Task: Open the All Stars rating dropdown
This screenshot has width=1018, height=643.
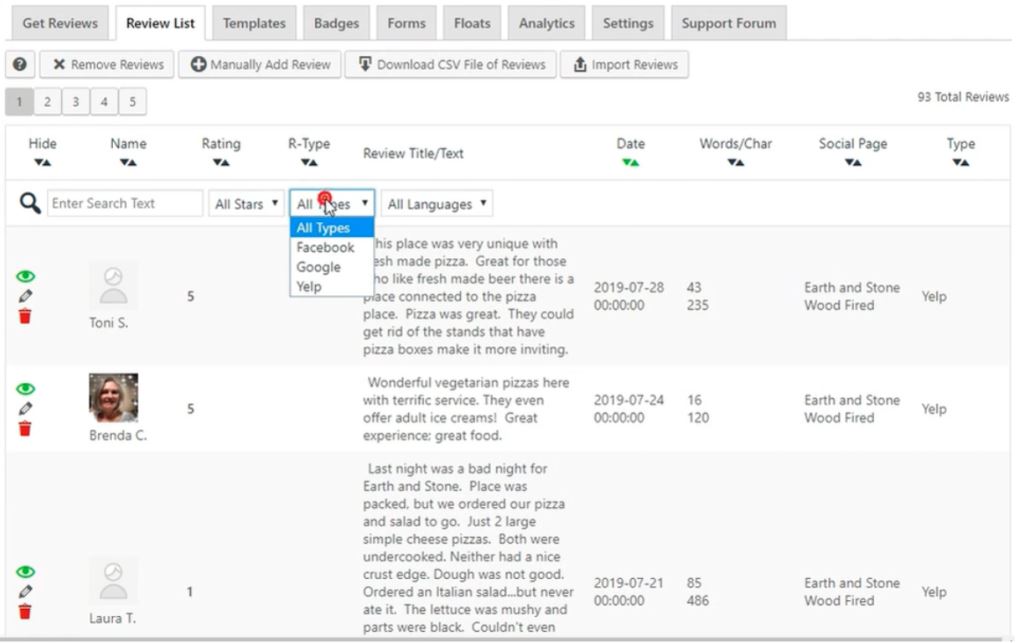Action: [x=246, y=204]
